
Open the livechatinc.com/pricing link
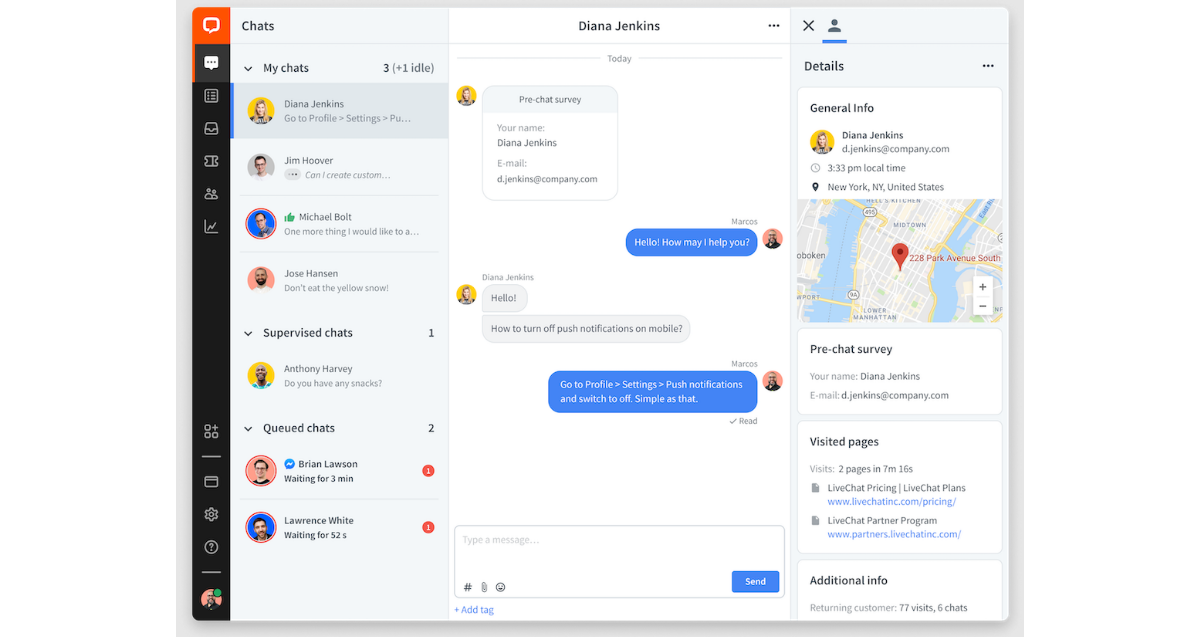click(891, 502)
